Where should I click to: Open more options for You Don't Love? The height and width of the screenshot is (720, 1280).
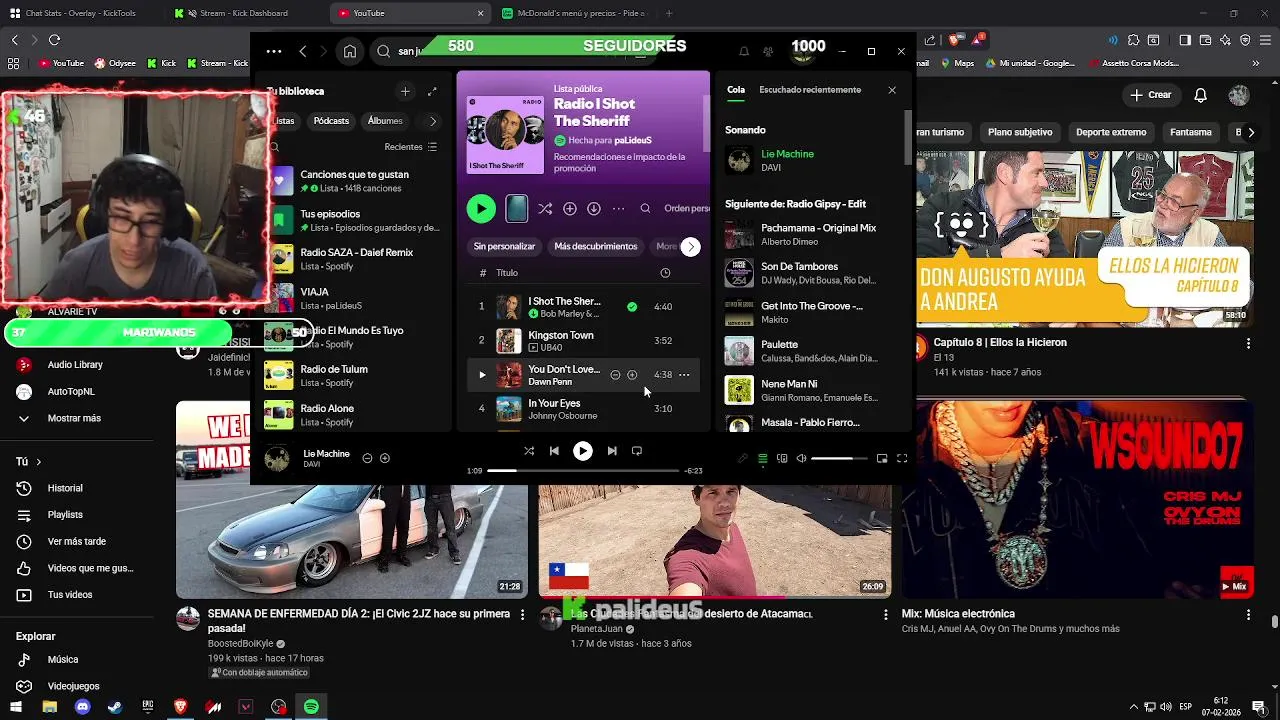[684, 375]
